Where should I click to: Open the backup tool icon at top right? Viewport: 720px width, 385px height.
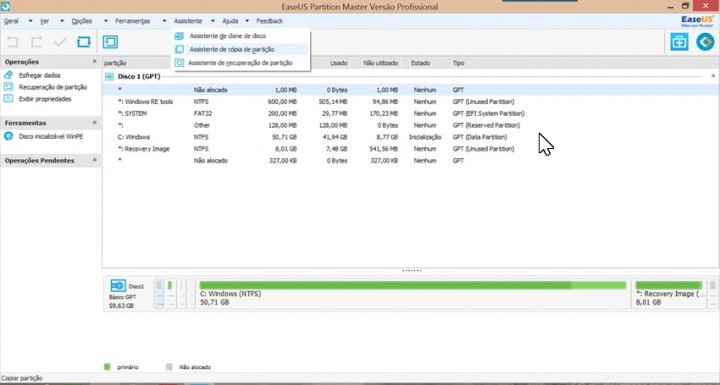pyautogui.click(x=679, y=42)
